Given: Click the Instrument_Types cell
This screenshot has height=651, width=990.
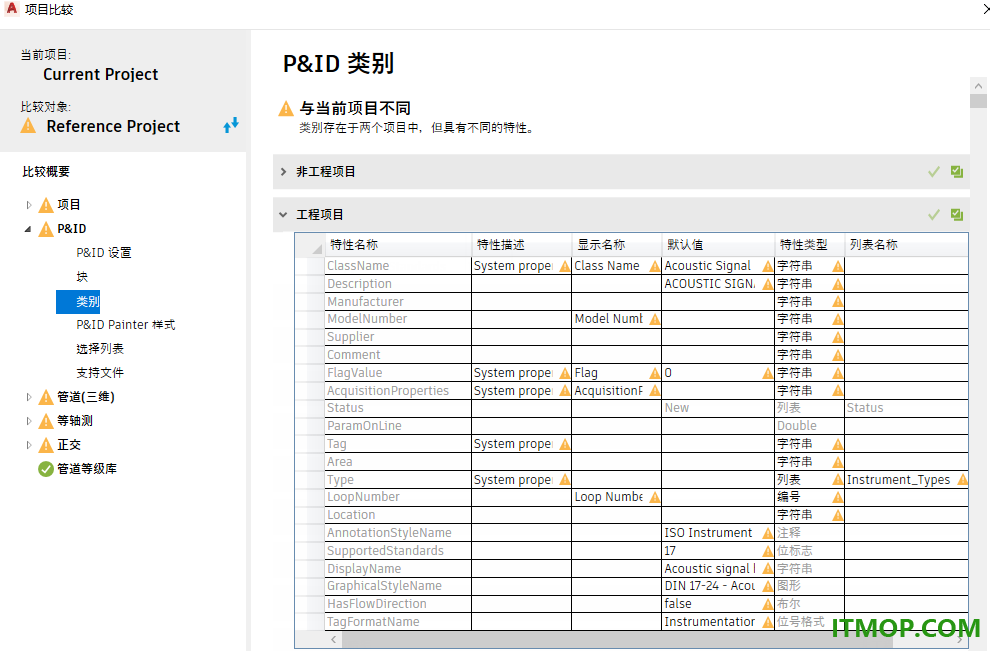Looking at the screenshot, I should [906, 480].
